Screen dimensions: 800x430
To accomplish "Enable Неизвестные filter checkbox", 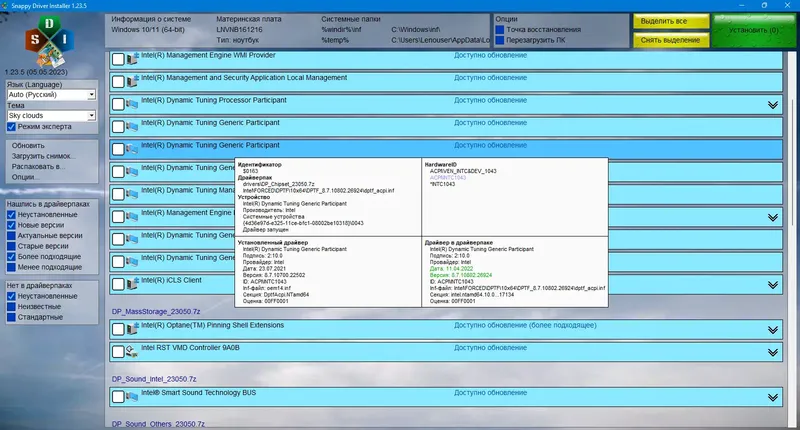I will point(11,307).
